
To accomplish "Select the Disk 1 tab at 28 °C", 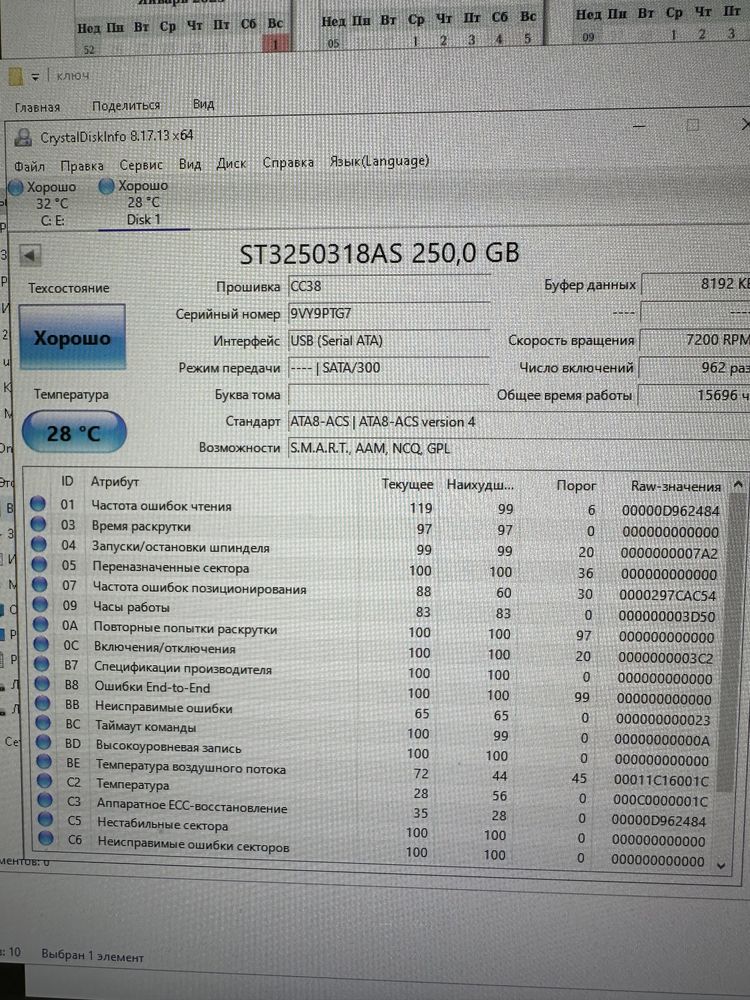I will (x=143, y=202).
